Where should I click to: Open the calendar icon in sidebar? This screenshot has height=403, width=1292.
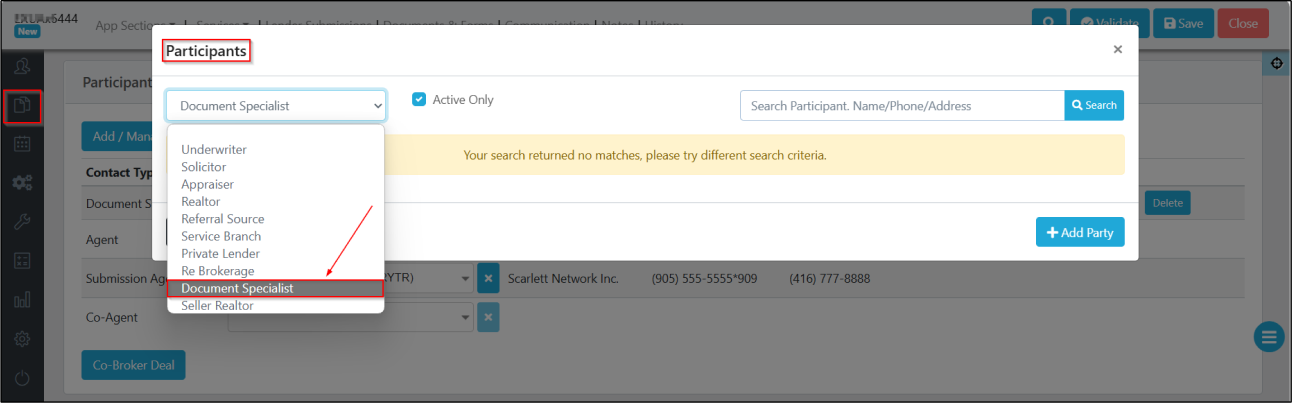[22, 144]
